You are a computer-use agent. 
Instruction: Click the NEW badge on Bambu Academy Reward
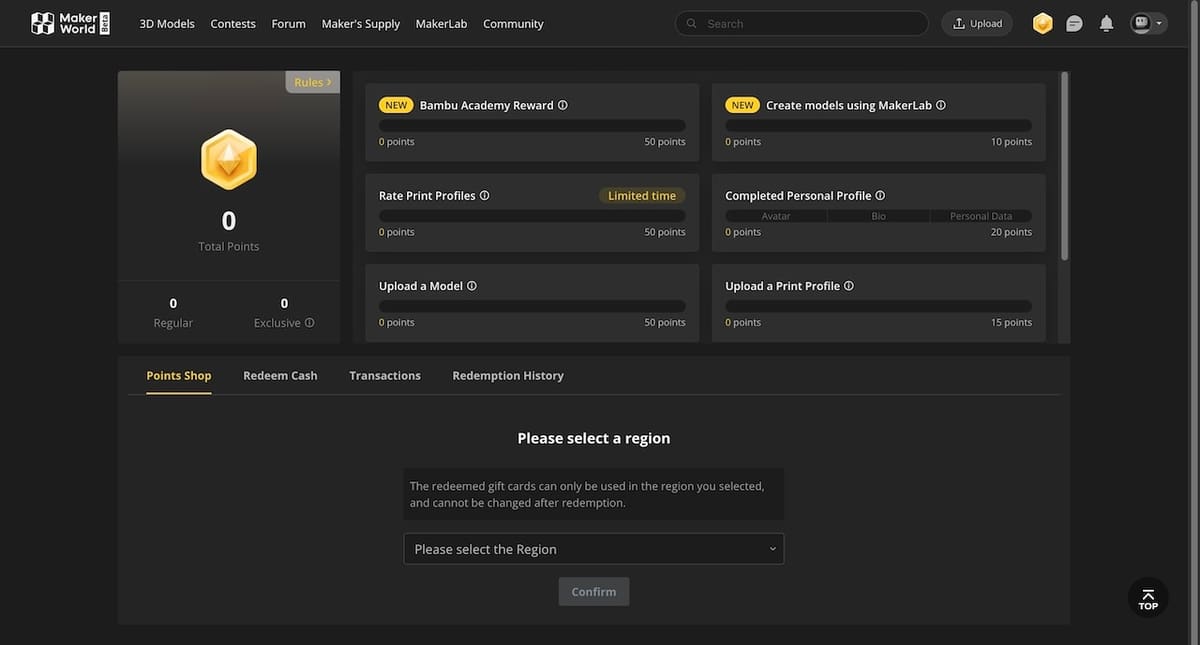tap(396, 105)
